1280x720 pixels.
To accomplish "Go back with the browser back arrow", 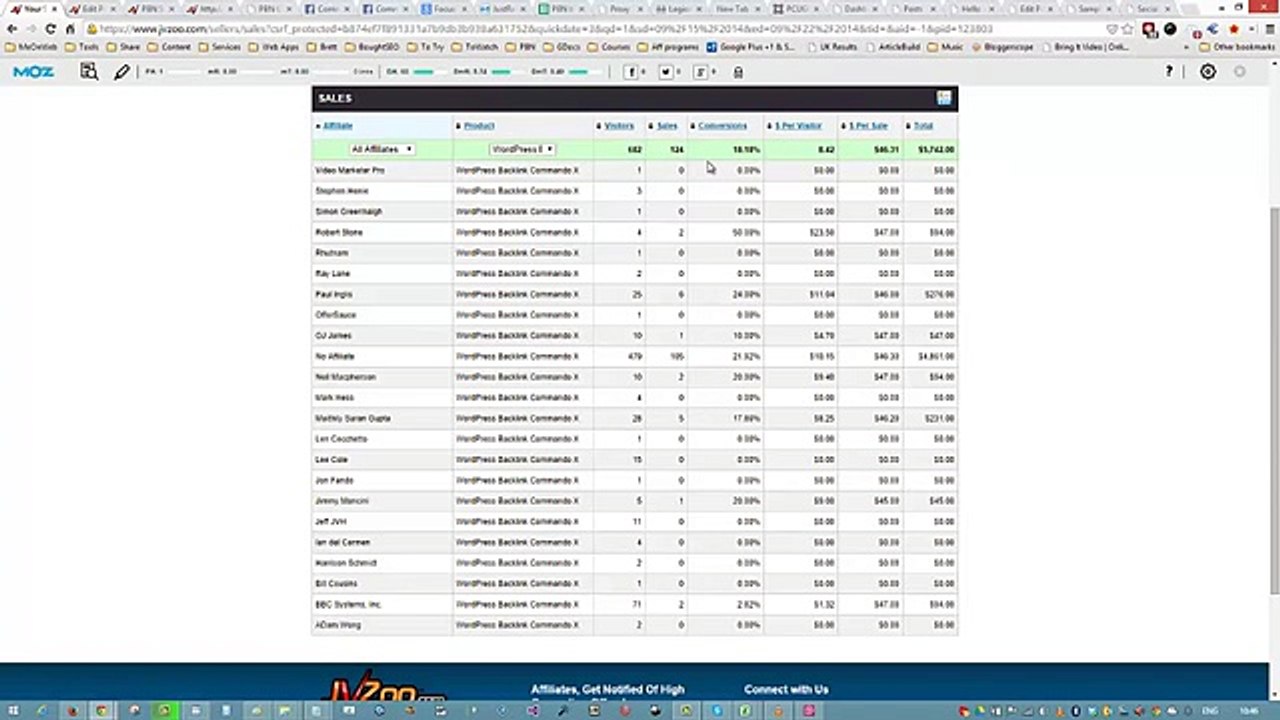I will (x=12, y=29).
